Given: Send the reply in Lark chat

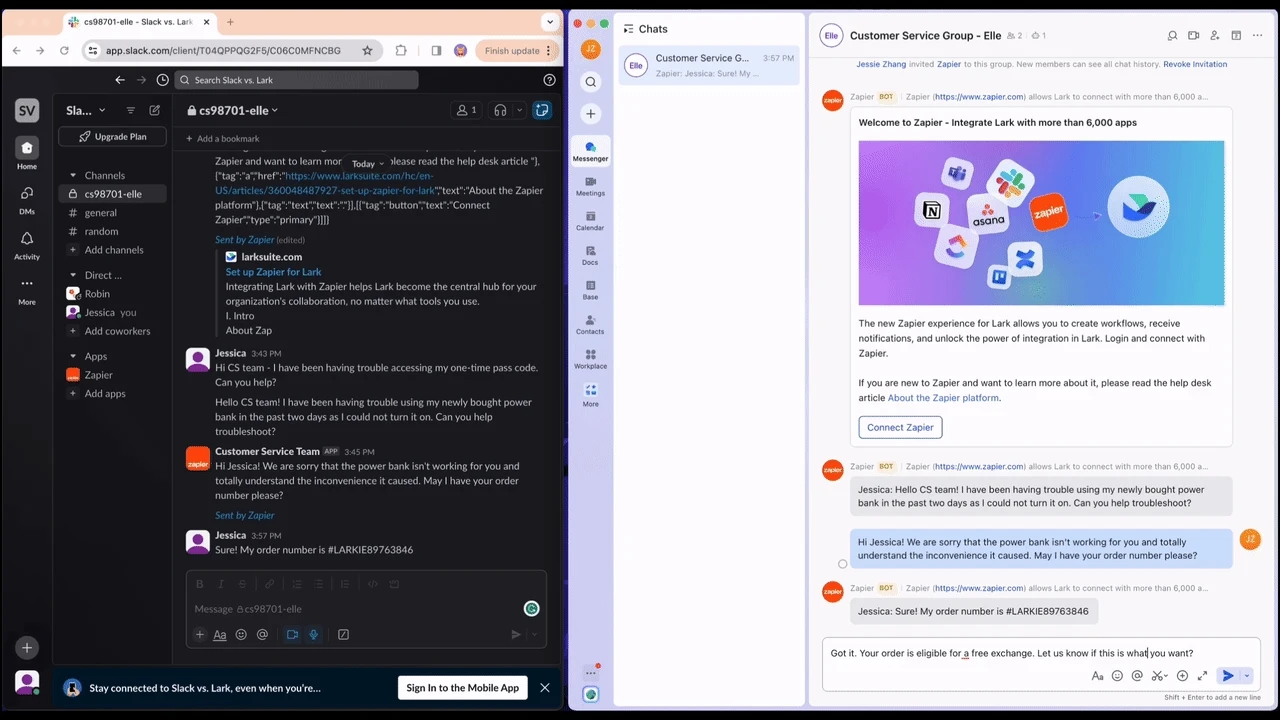Looking at the screenshot, I should 1228,676.
